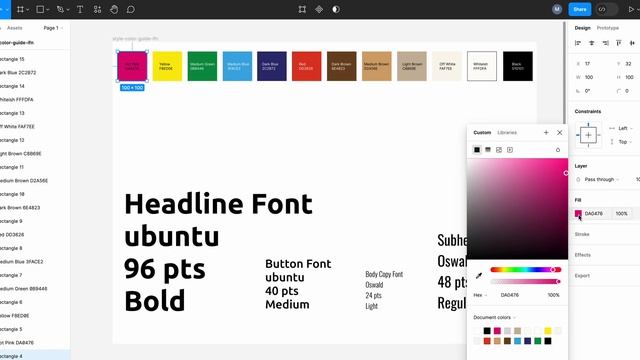The height and width of the screenshot is (360, 640).
Task: Click the user avatar M
Action: coord(557,9)
